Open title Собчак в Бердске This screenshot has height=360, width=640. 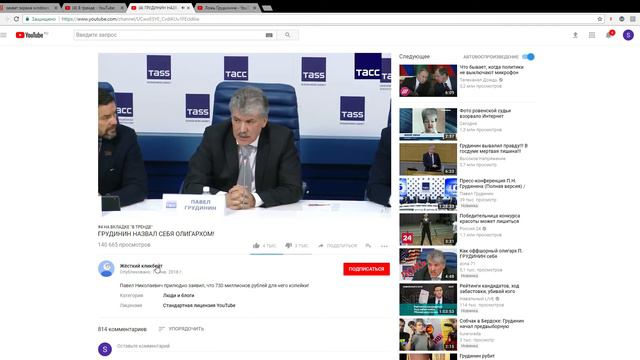pos(492,324)
